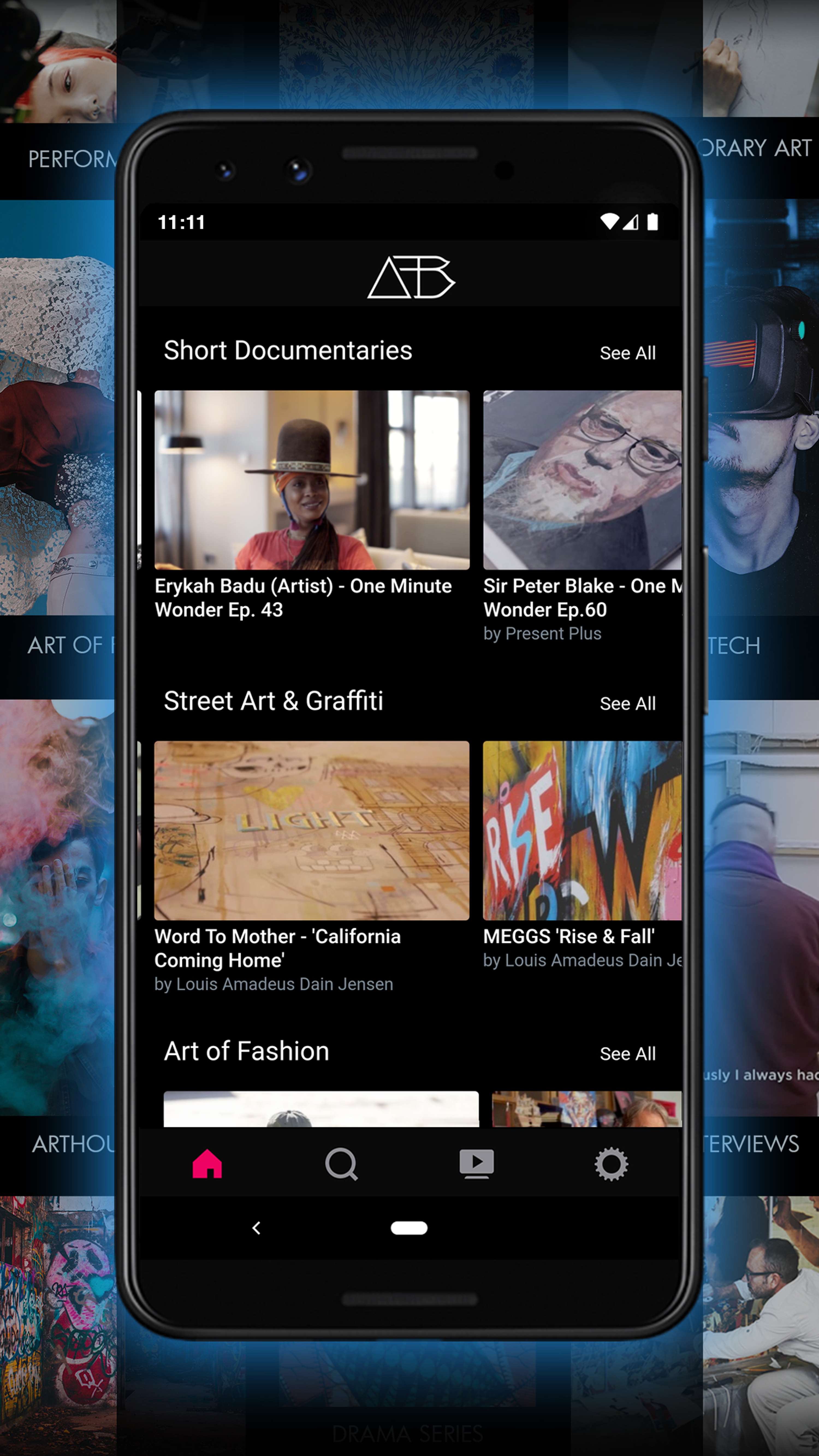Open MEGGS Rise & Fall thumbnail
Image resolution: width=819 pixels, height=1456 pixels.
click(582, 830)
